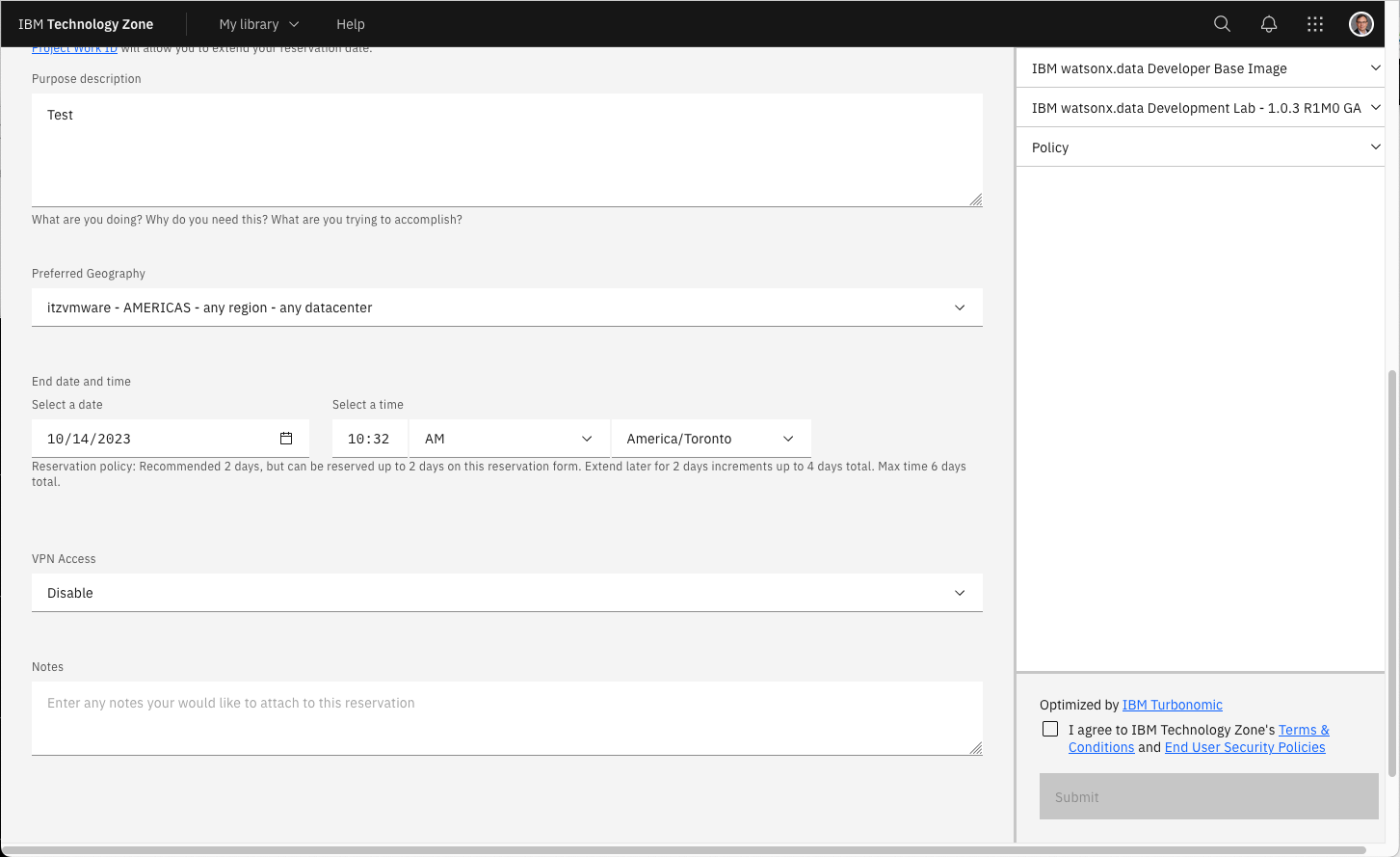Viewport: 1400px width, 857px height.
Task: Open the Project Work ID link
Action: tap(74, 48)
